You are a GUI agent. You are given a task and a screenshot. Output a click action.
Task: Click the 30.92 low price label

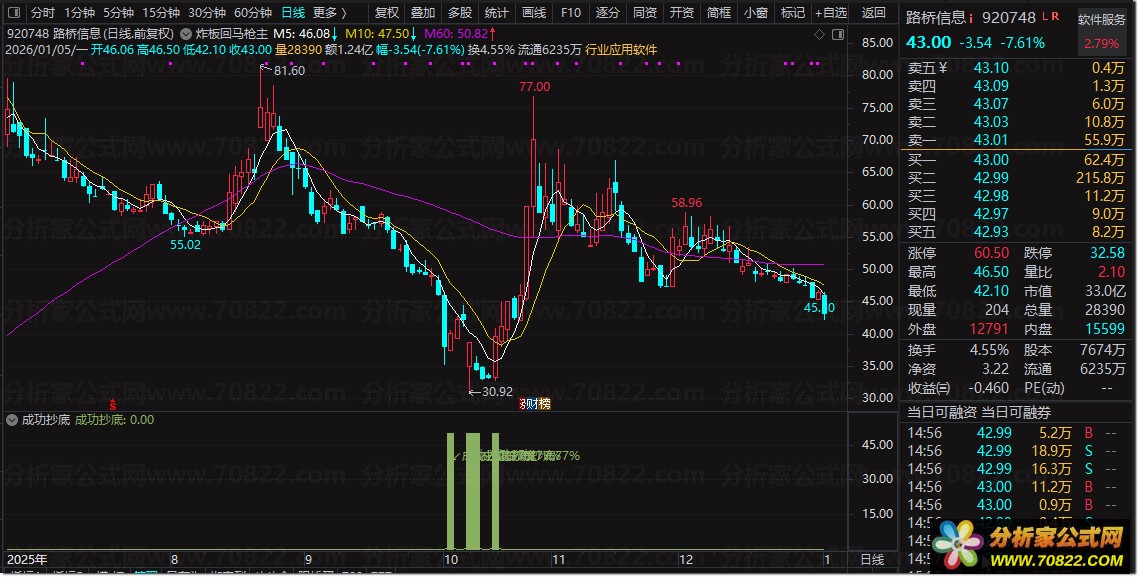[497, 392]
